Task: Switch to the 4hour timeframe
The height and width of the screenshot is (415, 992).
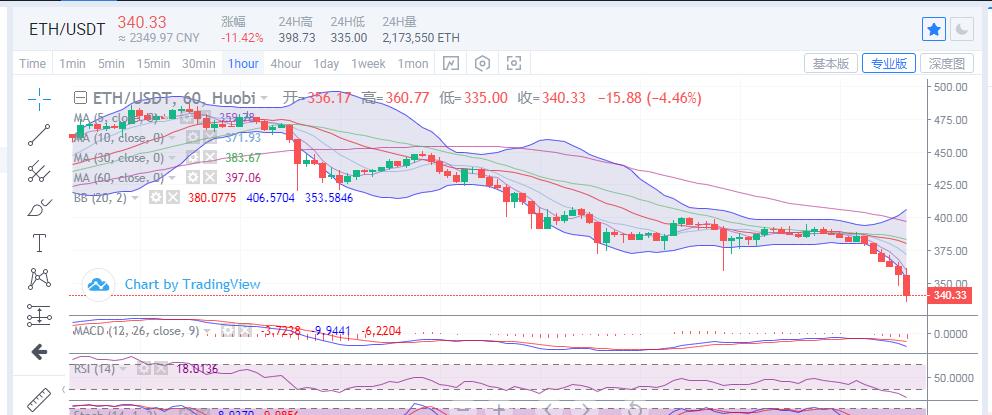Action: tap(285, 64)
